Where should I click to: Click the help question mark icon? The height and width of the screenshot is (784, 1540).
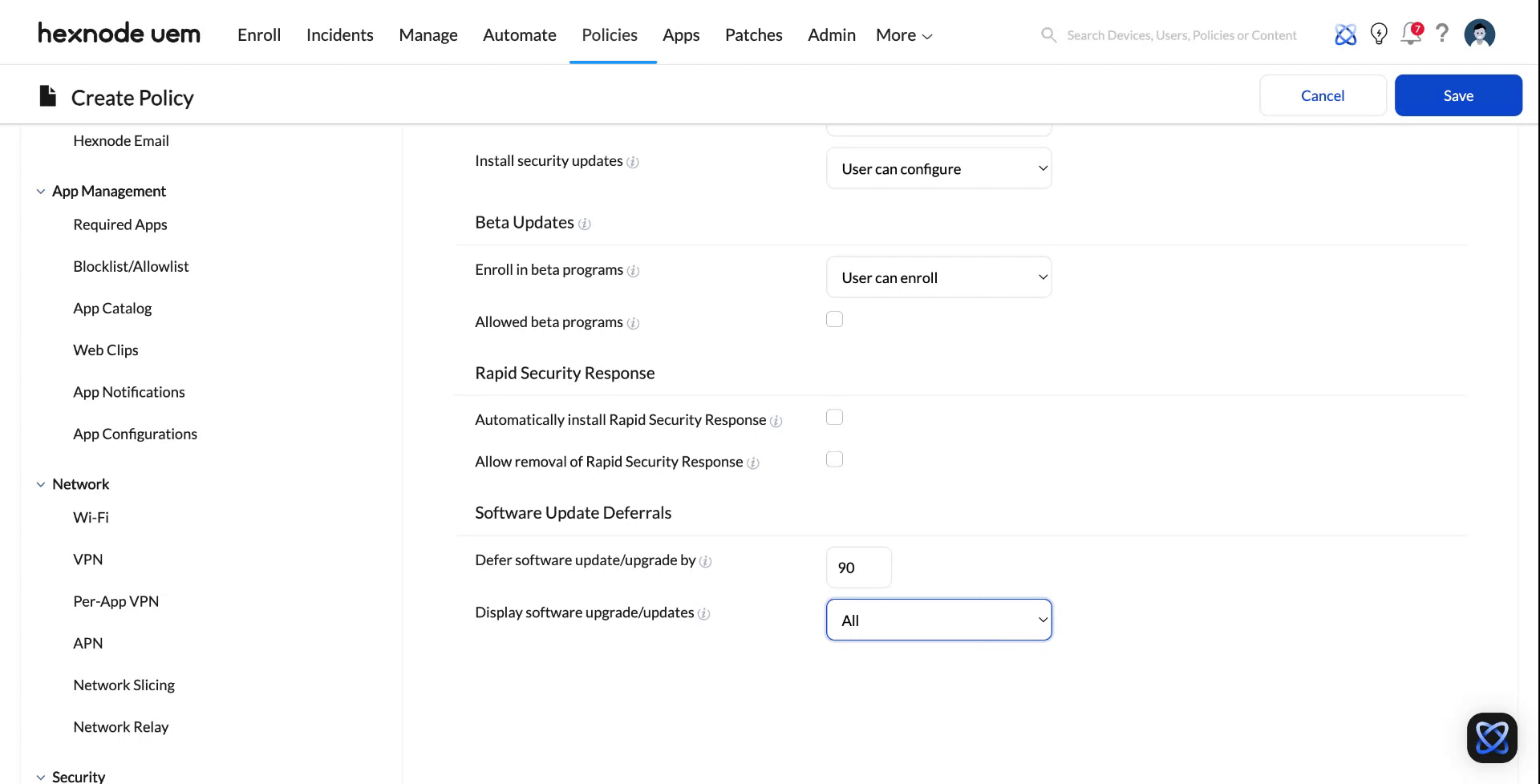[x=1442, y=34]
